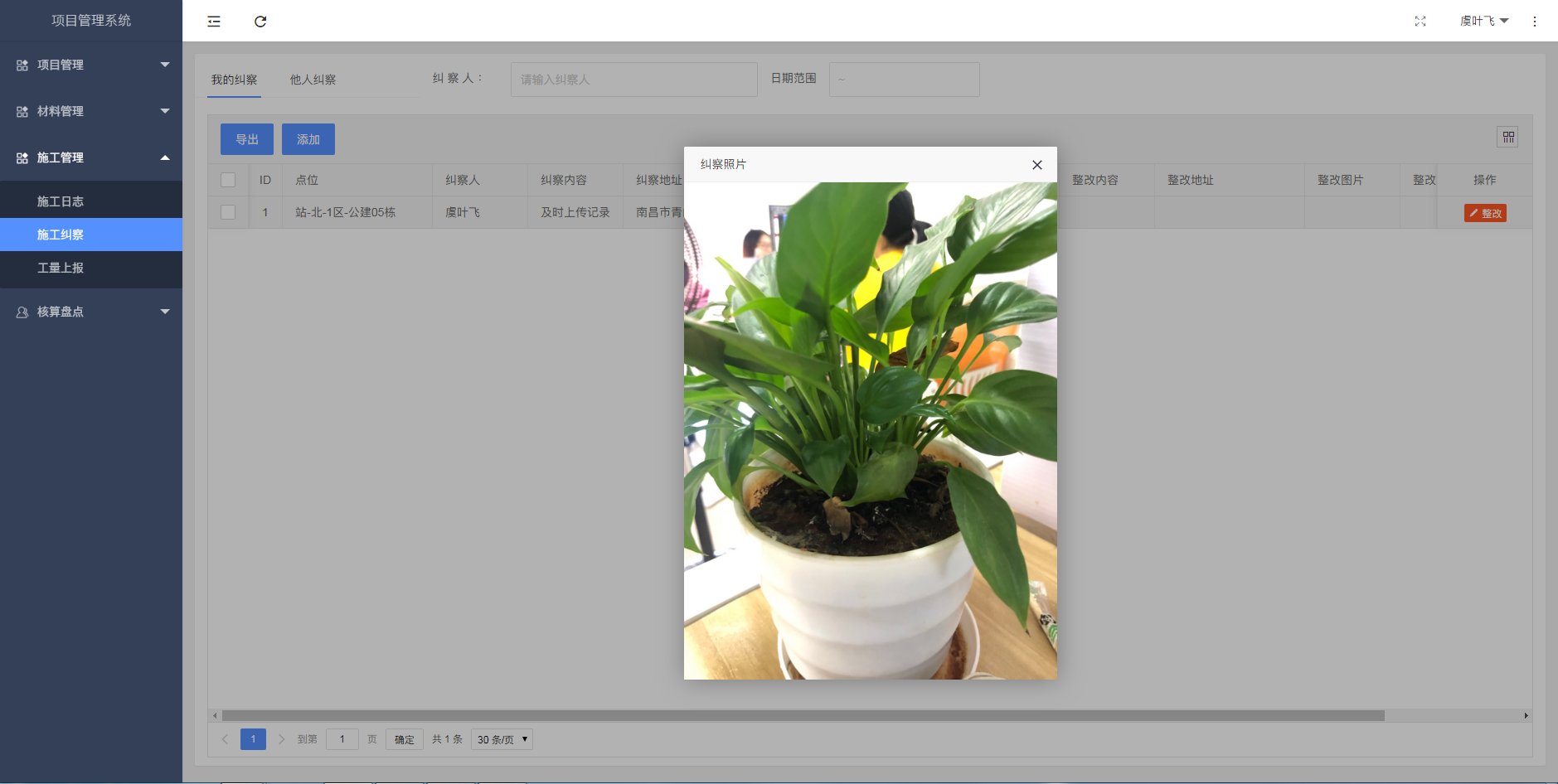Click the red 整改 button in row 1
The image size is (1558, 784).
tap(1485, 213)
